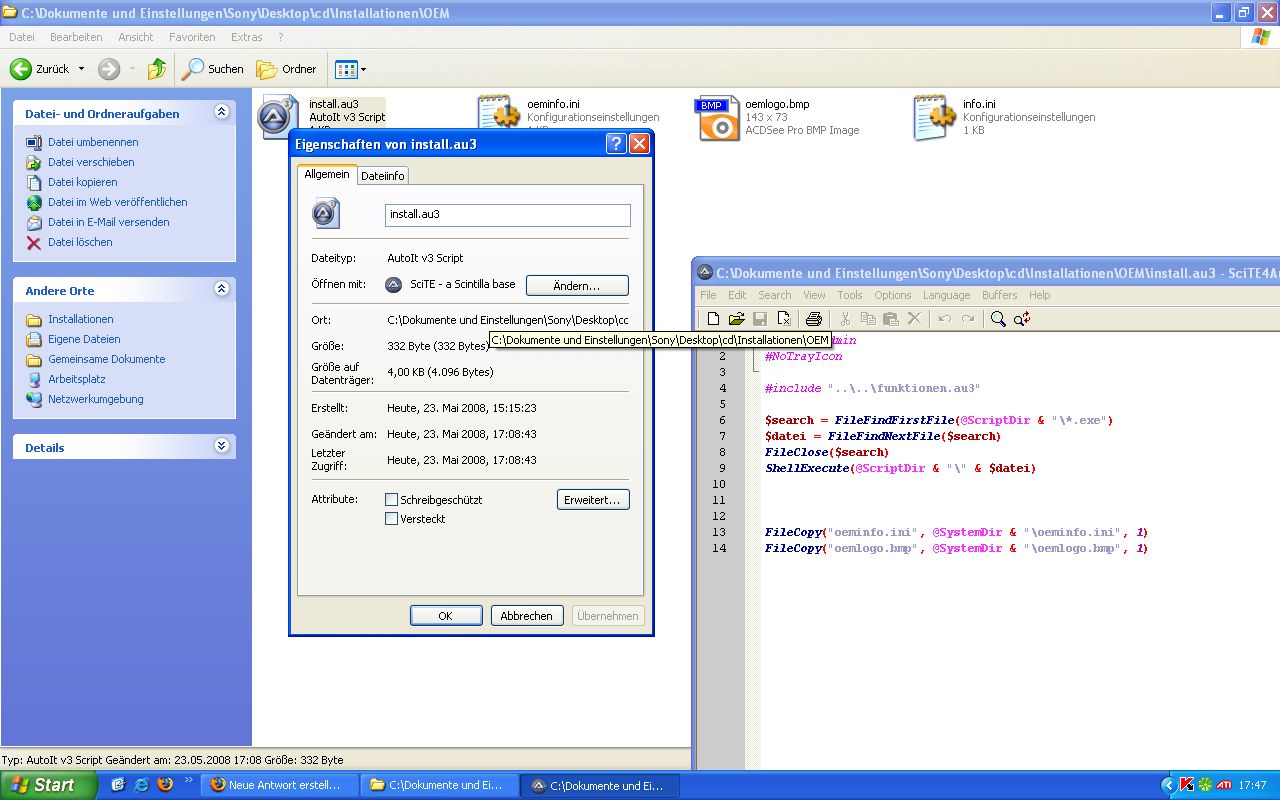Click the Print icon in SciTE toolbar
Screen dimensions: 1280x800
[x=814, y=319]
